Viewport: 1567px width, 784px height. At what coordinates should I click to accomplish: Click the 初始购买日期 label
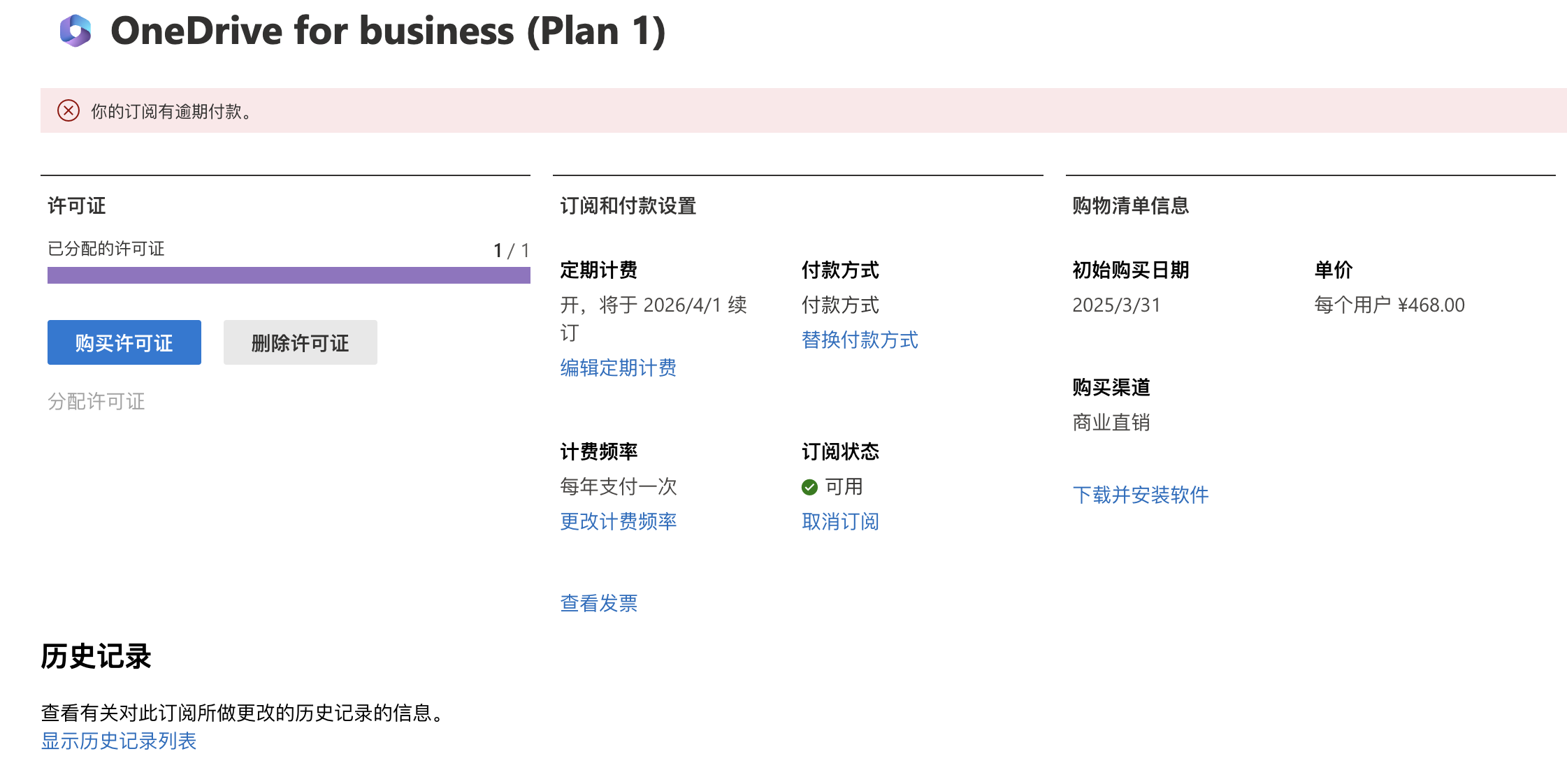[1131, 270]
